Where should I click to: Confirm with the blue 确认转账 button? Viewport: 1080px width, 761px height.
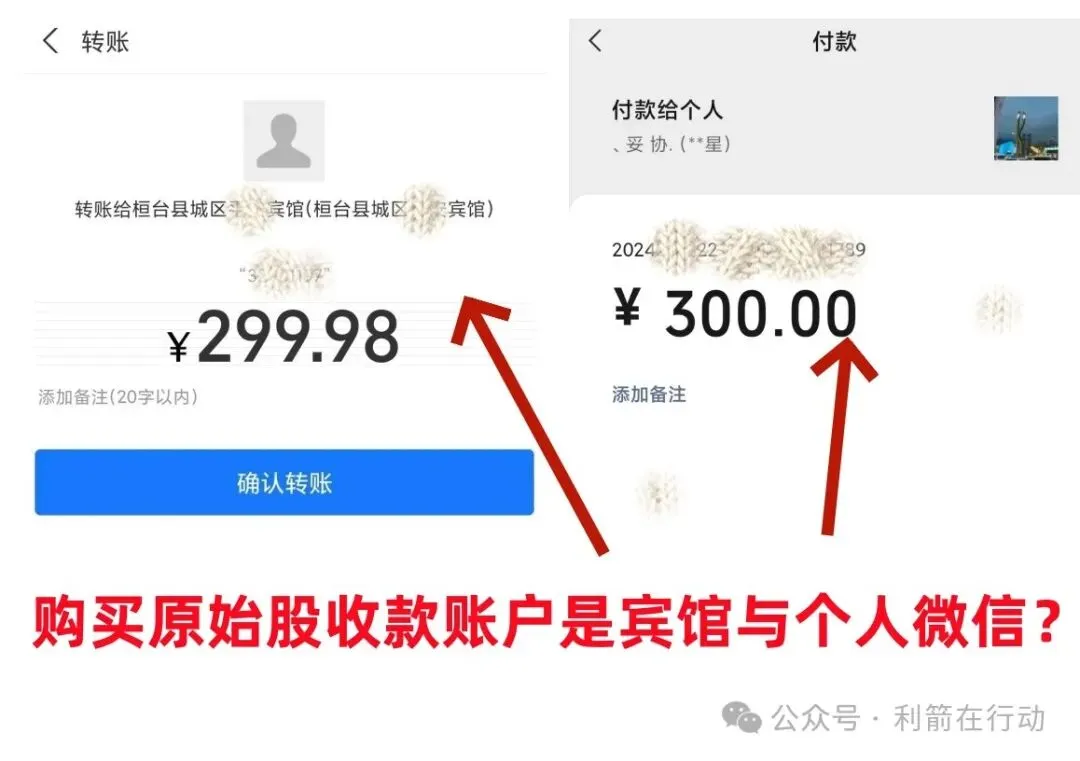[x=284, y=482]
